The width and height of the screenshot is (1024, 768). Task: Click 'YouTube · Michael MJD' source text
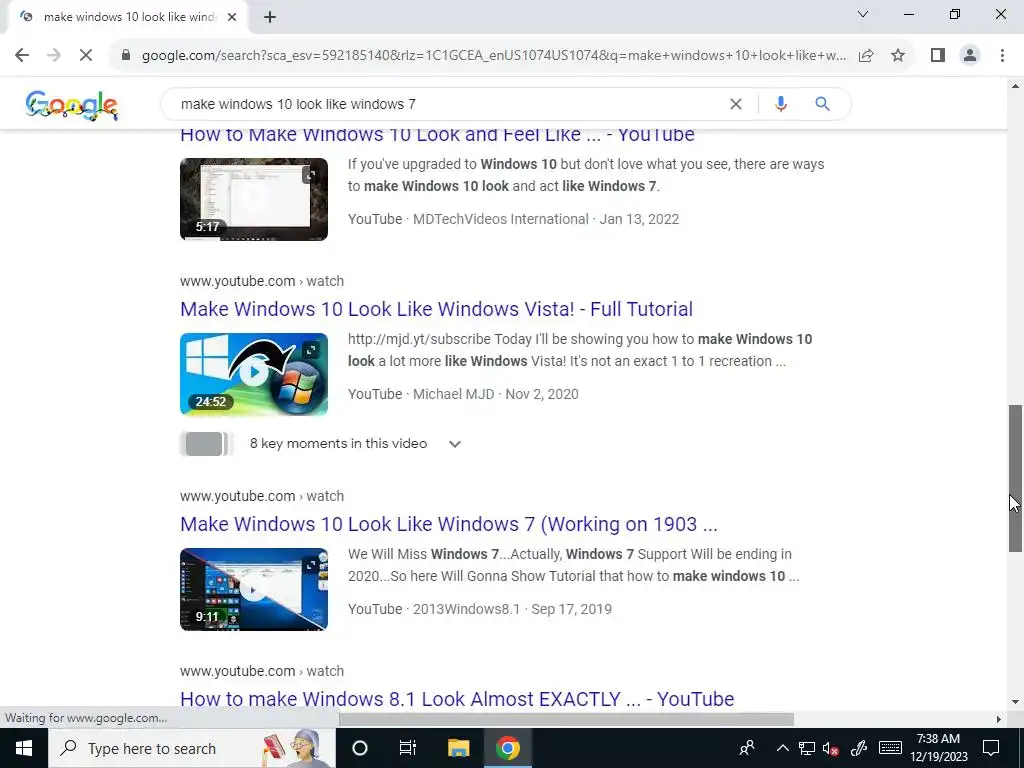pos(421,394)
